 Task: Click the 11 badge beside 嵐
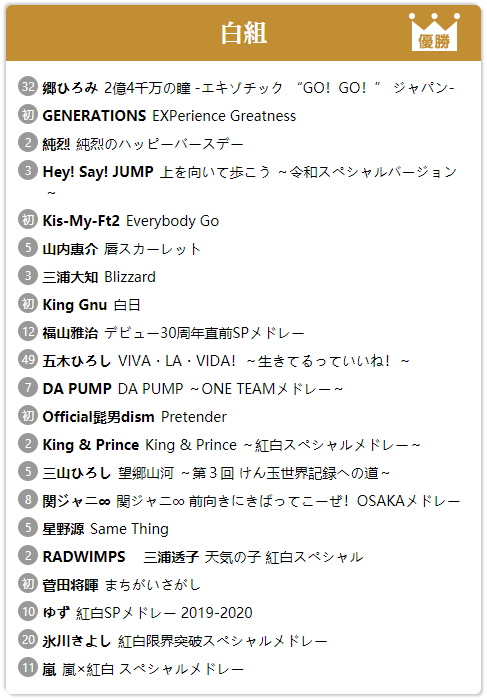click(28, 668)
